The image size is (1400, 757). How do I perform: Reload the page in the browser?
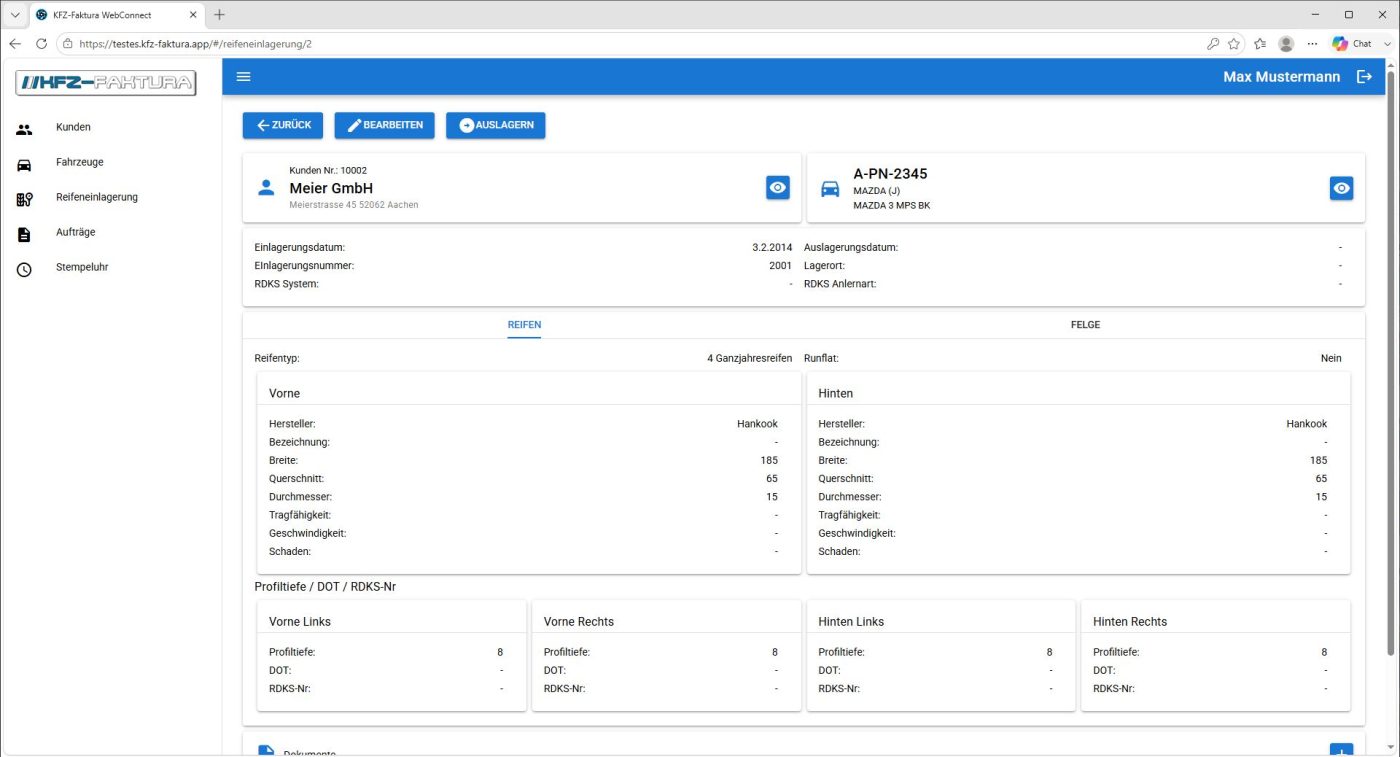point(41,44)
